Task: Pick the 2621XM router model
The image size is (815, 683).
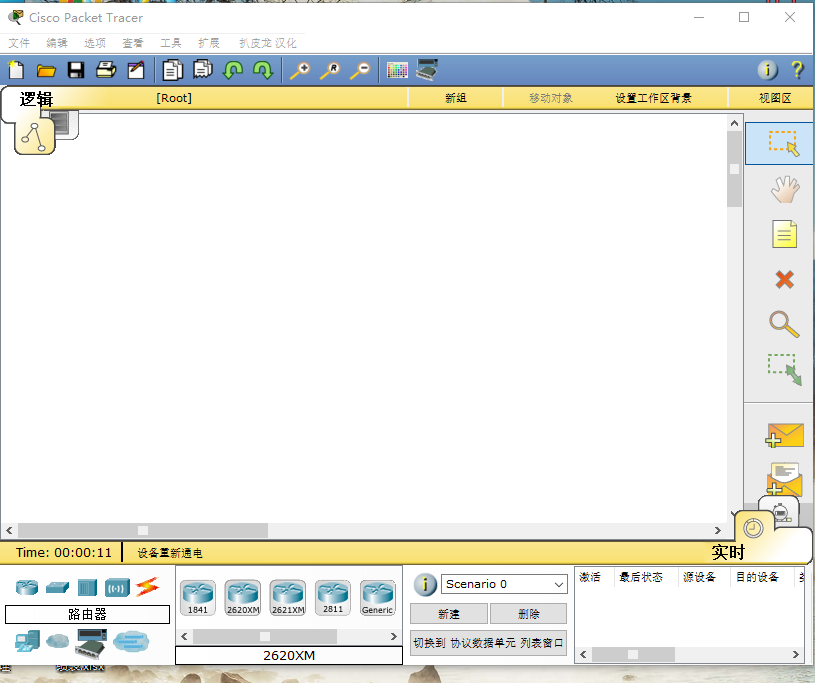Action: tap(288, 598)
